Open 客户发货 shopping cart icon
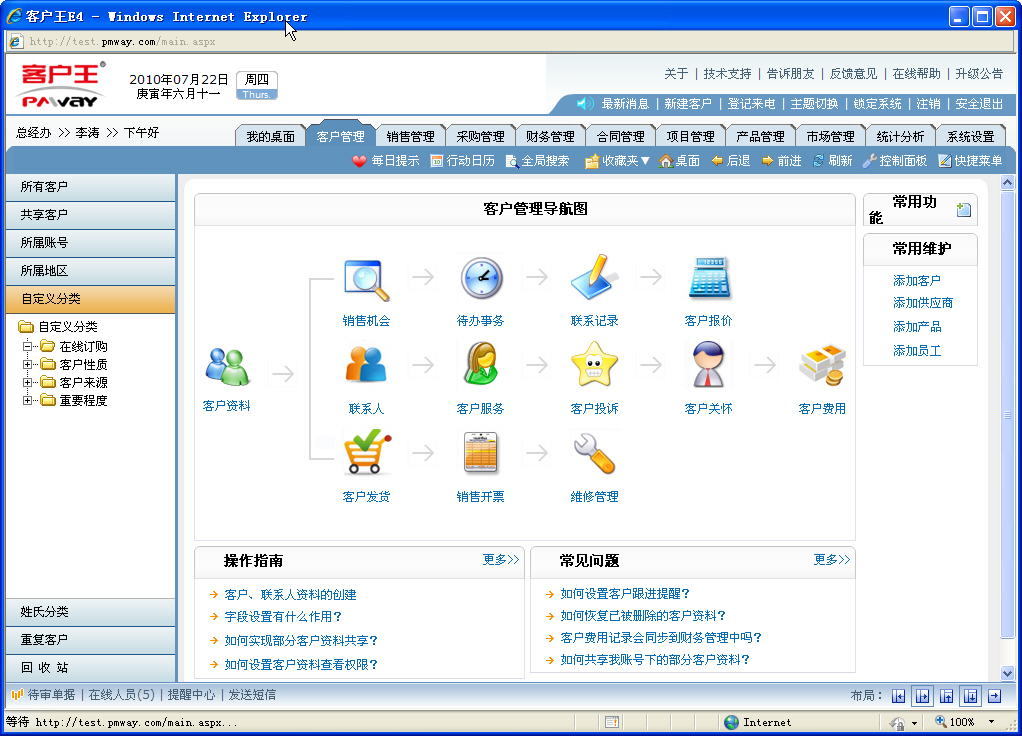Screen dimensions: 1022x736 pyautogui.click(x=365, y=453)
